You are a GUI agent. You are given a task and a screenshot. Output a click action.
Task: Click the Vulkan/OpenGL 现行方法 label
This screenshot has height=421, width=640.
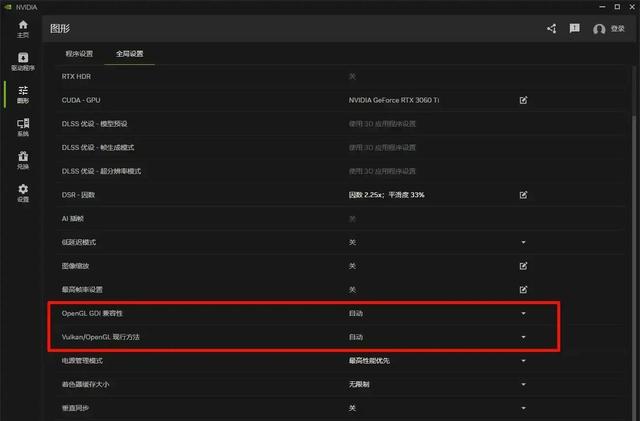click(x=100, y=337)
